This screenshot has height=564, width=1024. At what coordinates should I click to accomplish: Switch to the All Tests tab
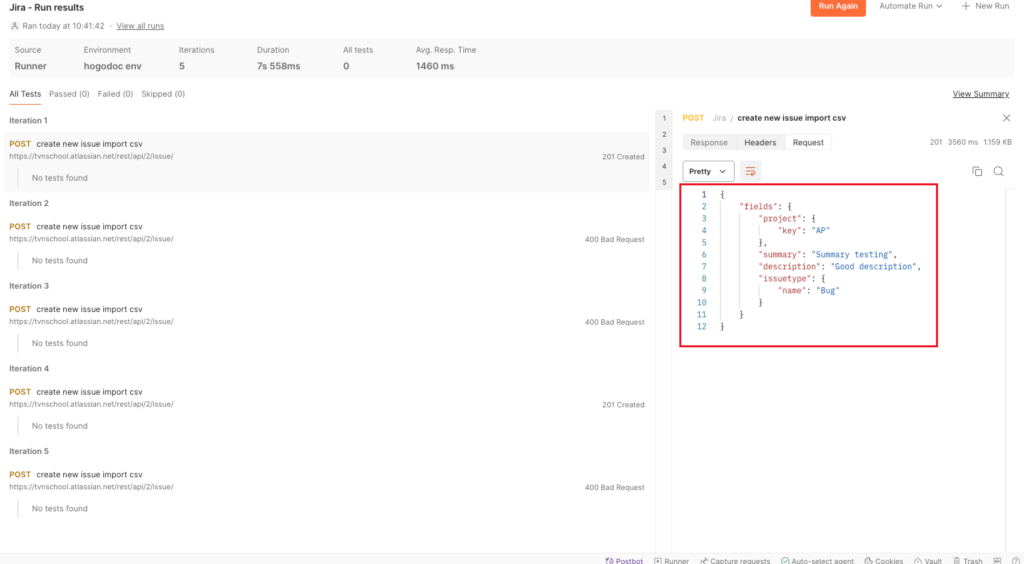(x=25, y=94)
